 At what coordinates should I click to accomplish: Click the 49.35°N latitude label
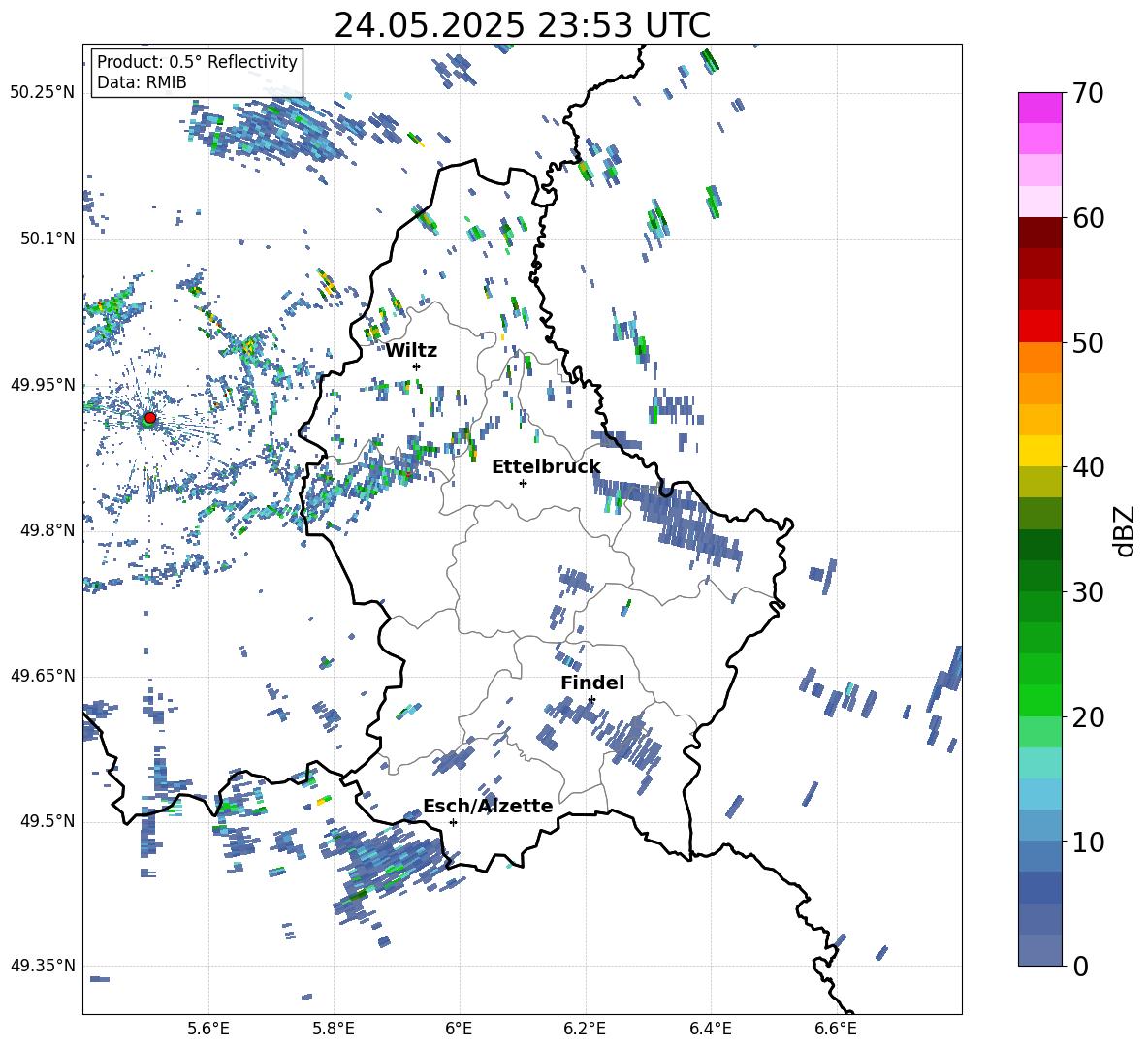click(43, 966)
